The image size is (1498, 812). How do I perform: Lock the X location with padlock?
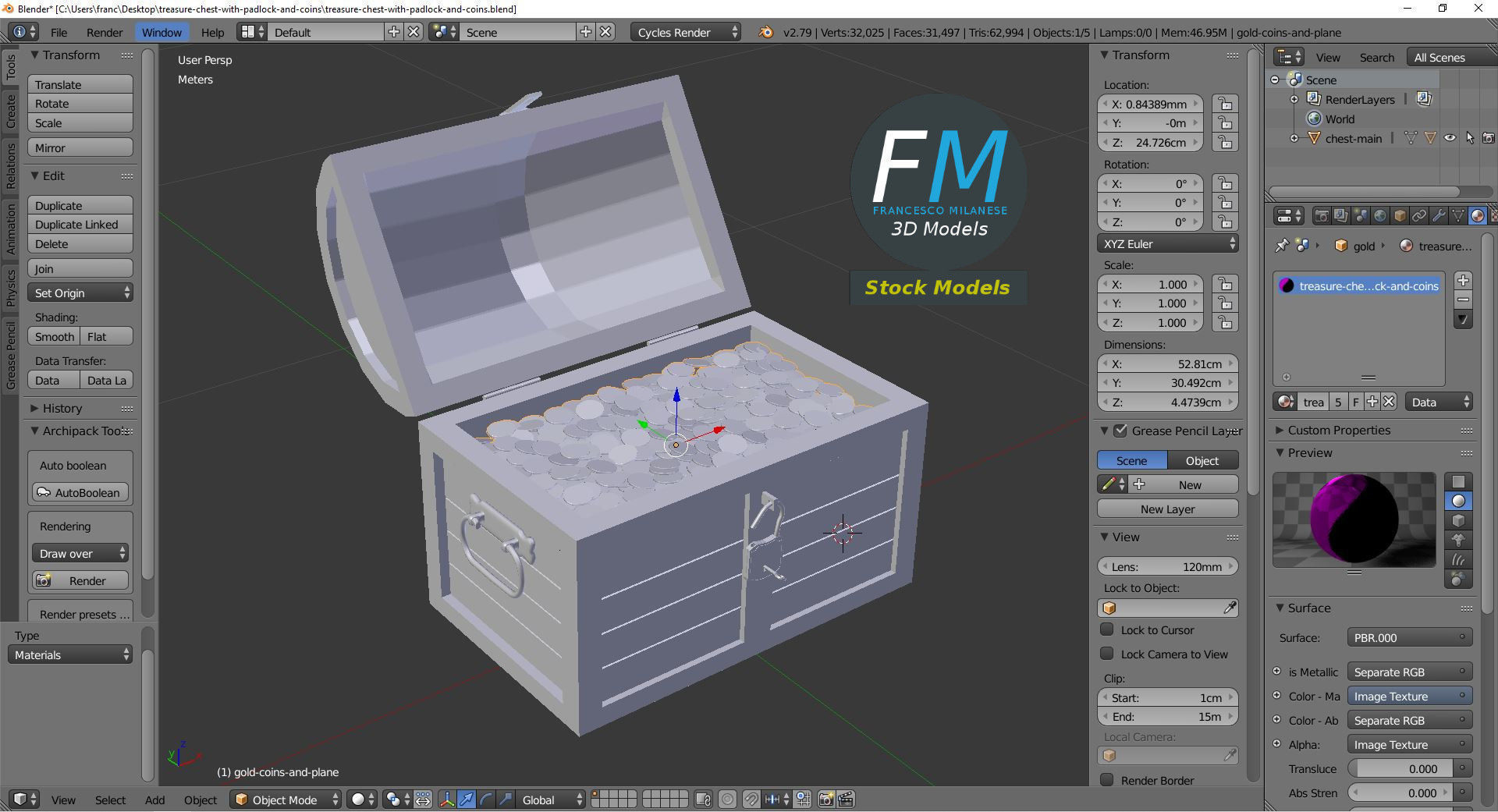[x=1226, y=104]
